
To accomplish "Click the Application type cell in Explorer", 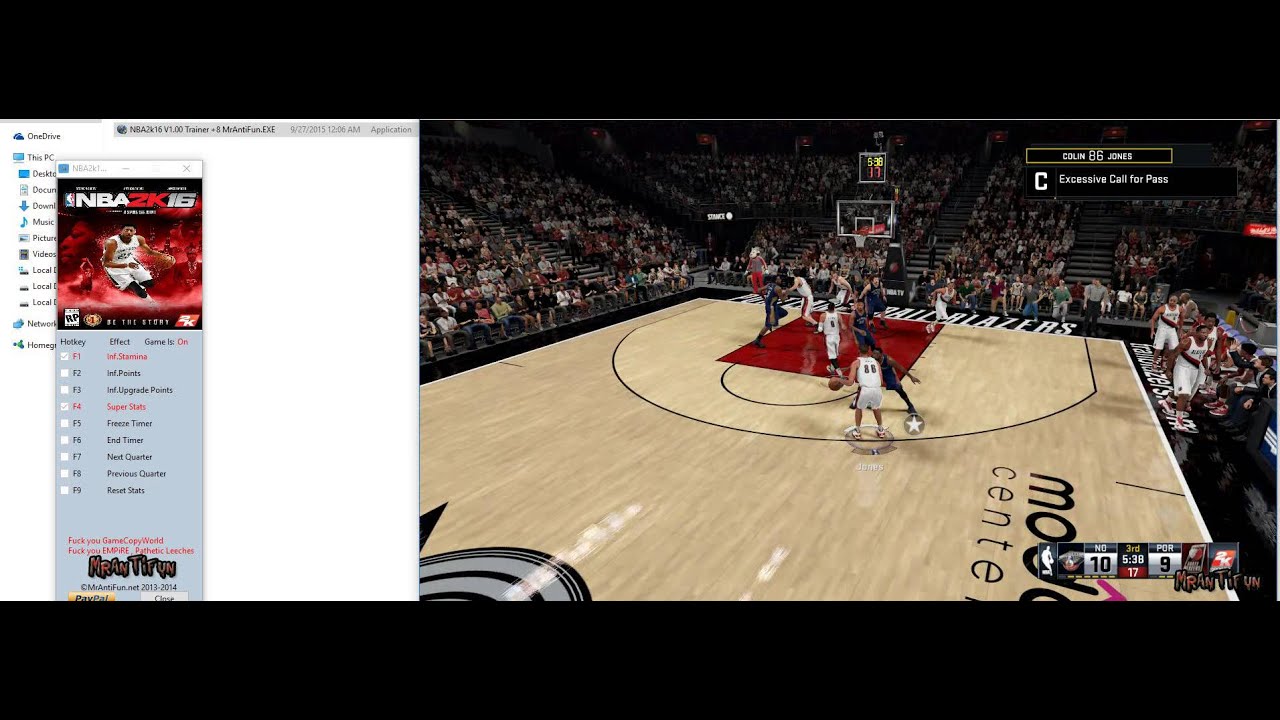I will click(391, 130).
